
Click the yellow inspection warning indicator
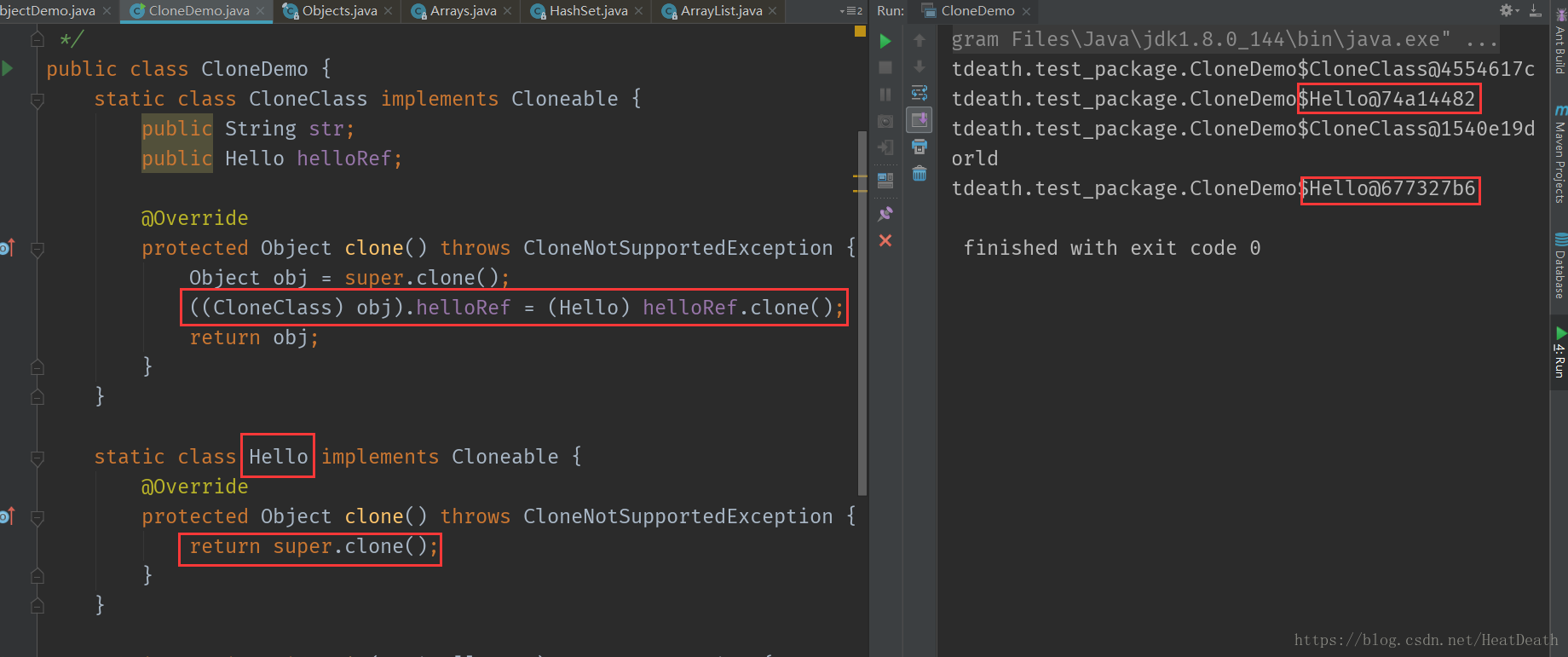coord(860,32)
